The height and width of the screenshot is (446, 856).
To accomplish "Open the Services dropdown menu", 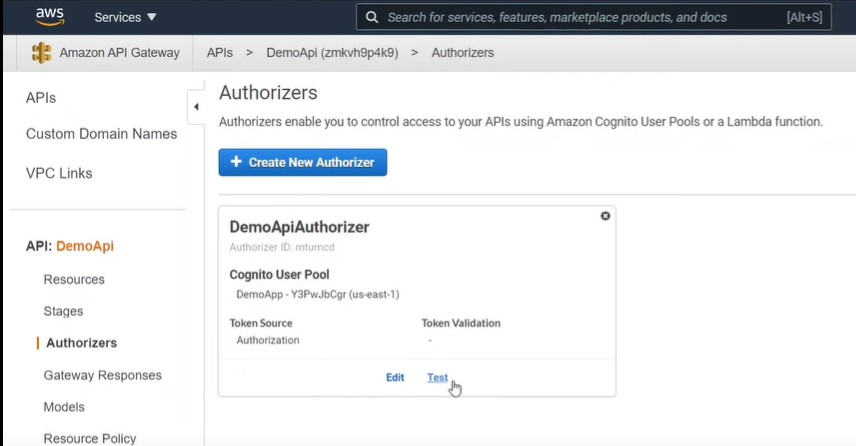I will (126, 17).
